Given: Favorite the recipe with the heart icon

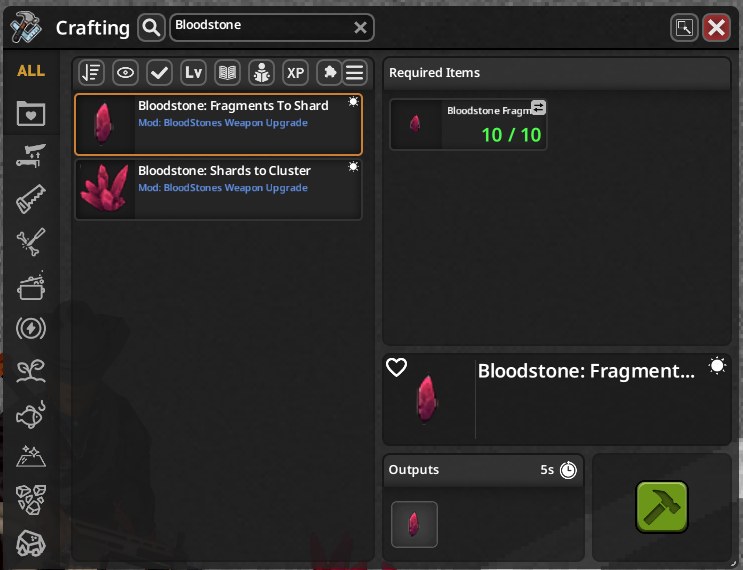Looking at the screenshot, I should [x=396, y=367].
